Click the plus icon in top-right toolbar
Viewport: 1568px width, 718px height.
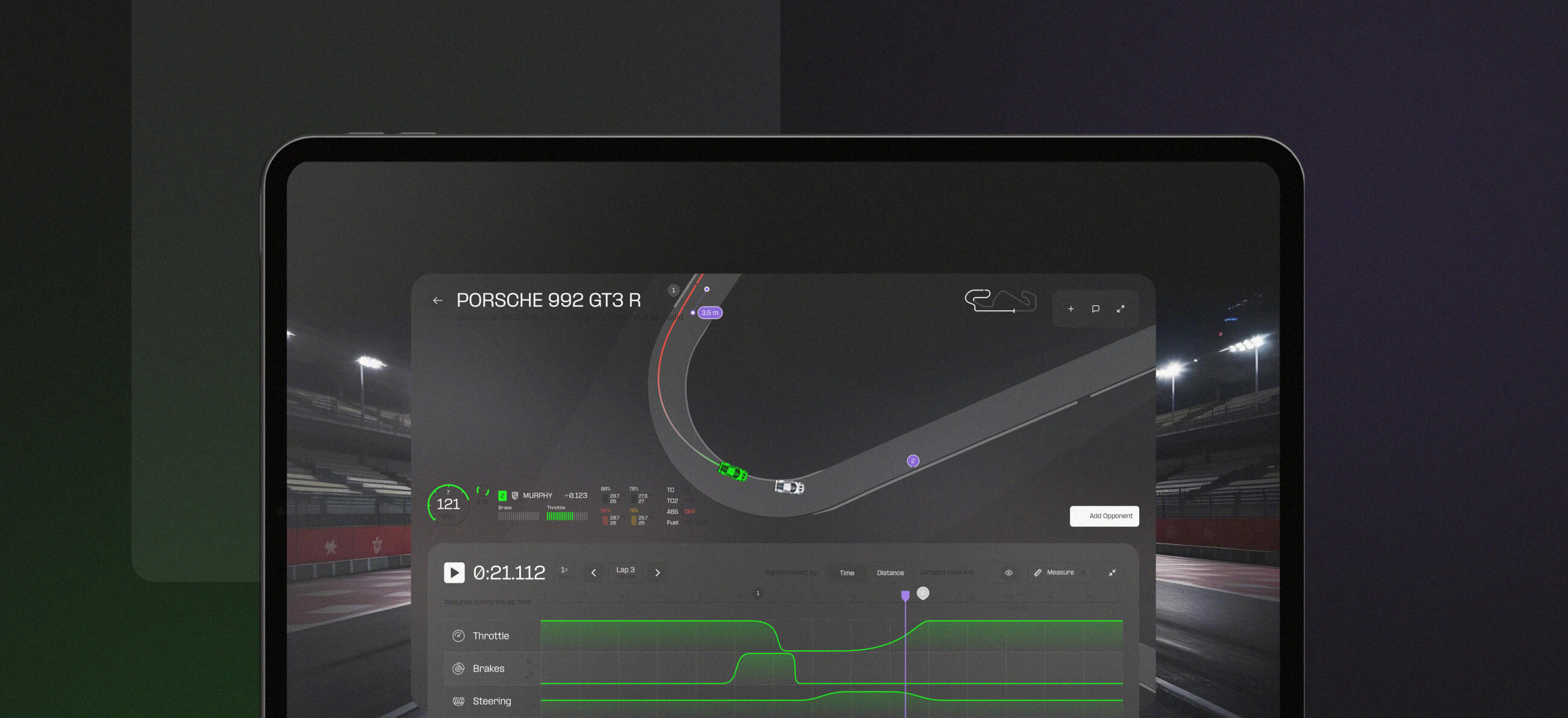coord(1070,309)
